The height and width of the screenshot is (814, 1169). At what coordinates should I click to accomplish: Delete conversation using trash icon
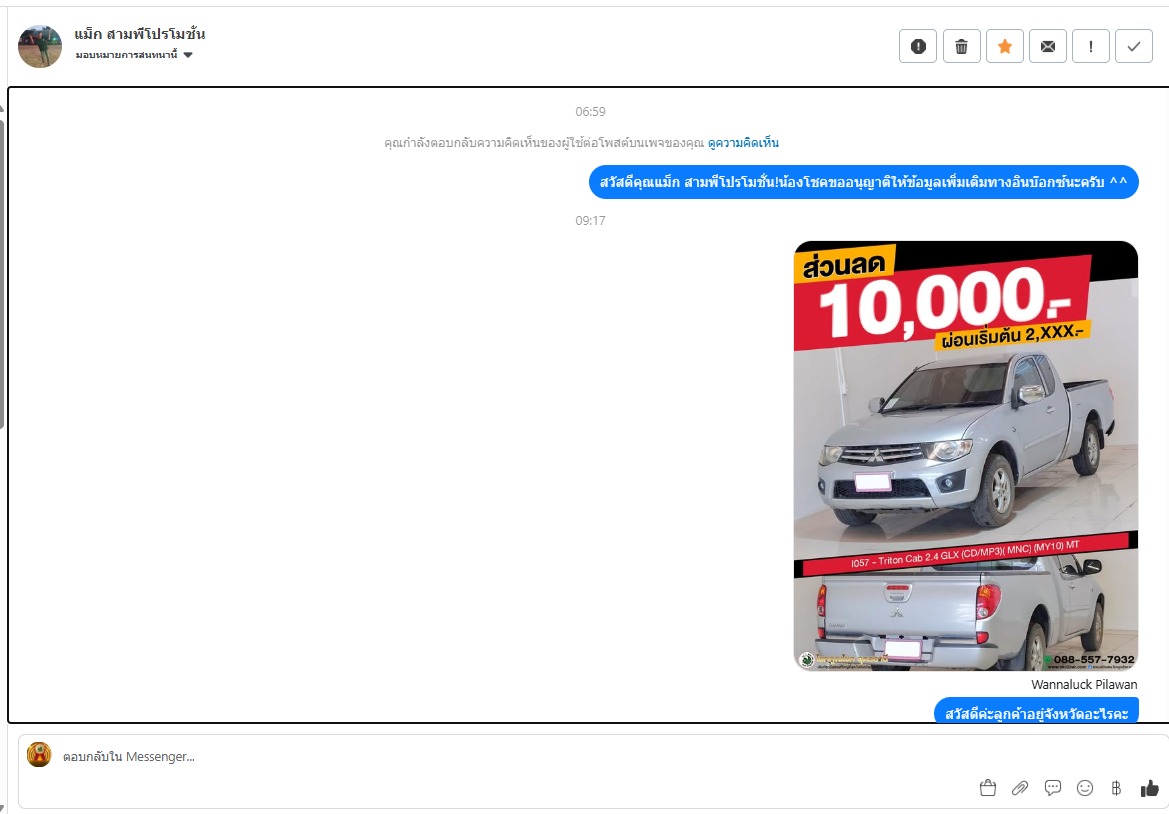coord(962,46)
